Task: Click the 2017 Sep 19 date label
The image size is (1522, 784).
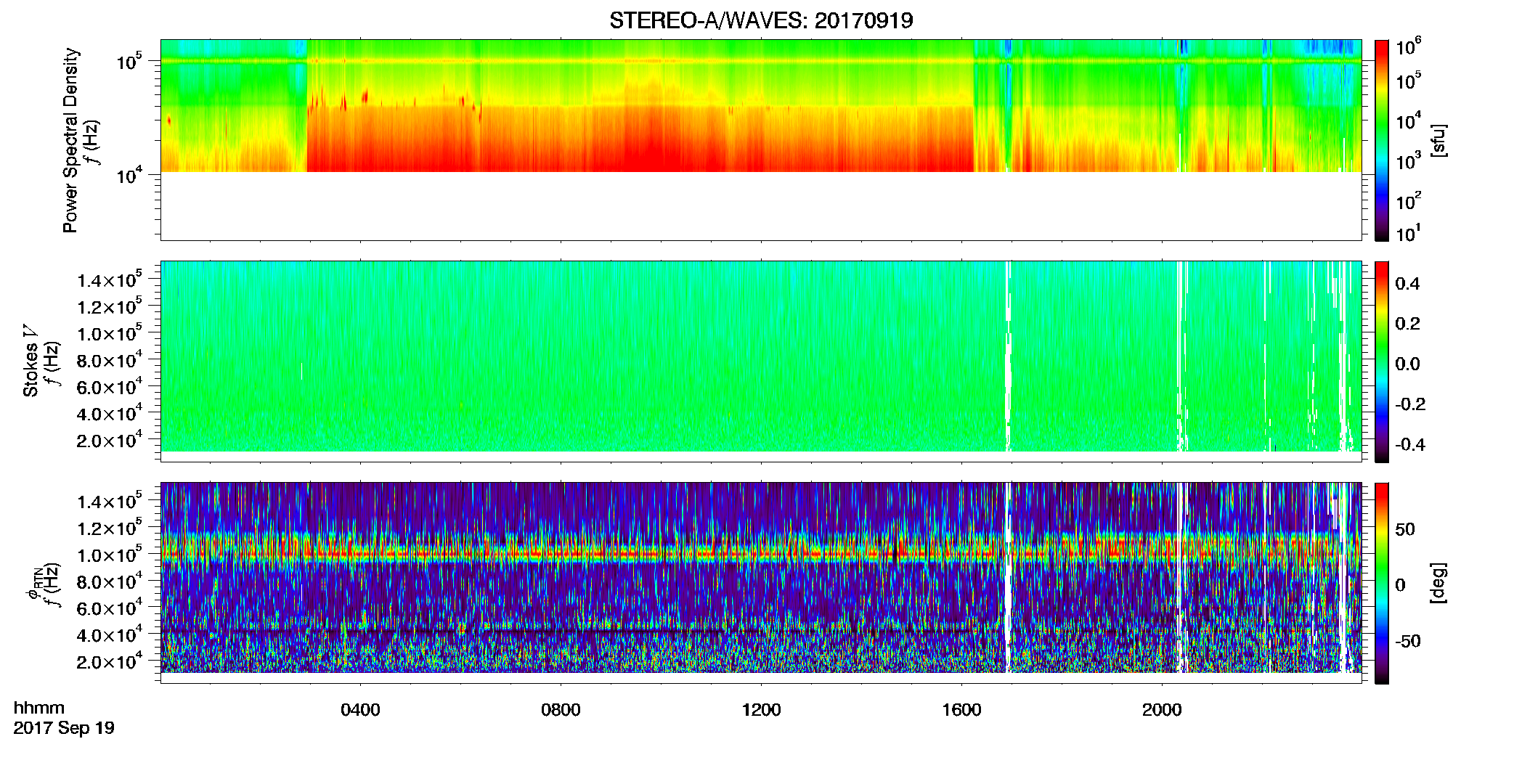Action: pos(64,728)
